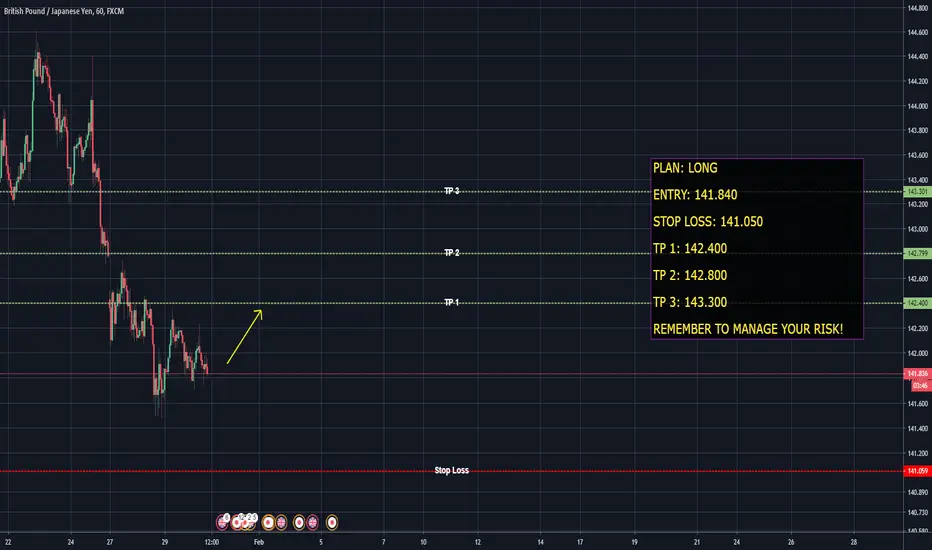Viewport: 932px width, 550px height.
Task: Open UK flag event icon nearest Feb label
Action: pos(281,522)
